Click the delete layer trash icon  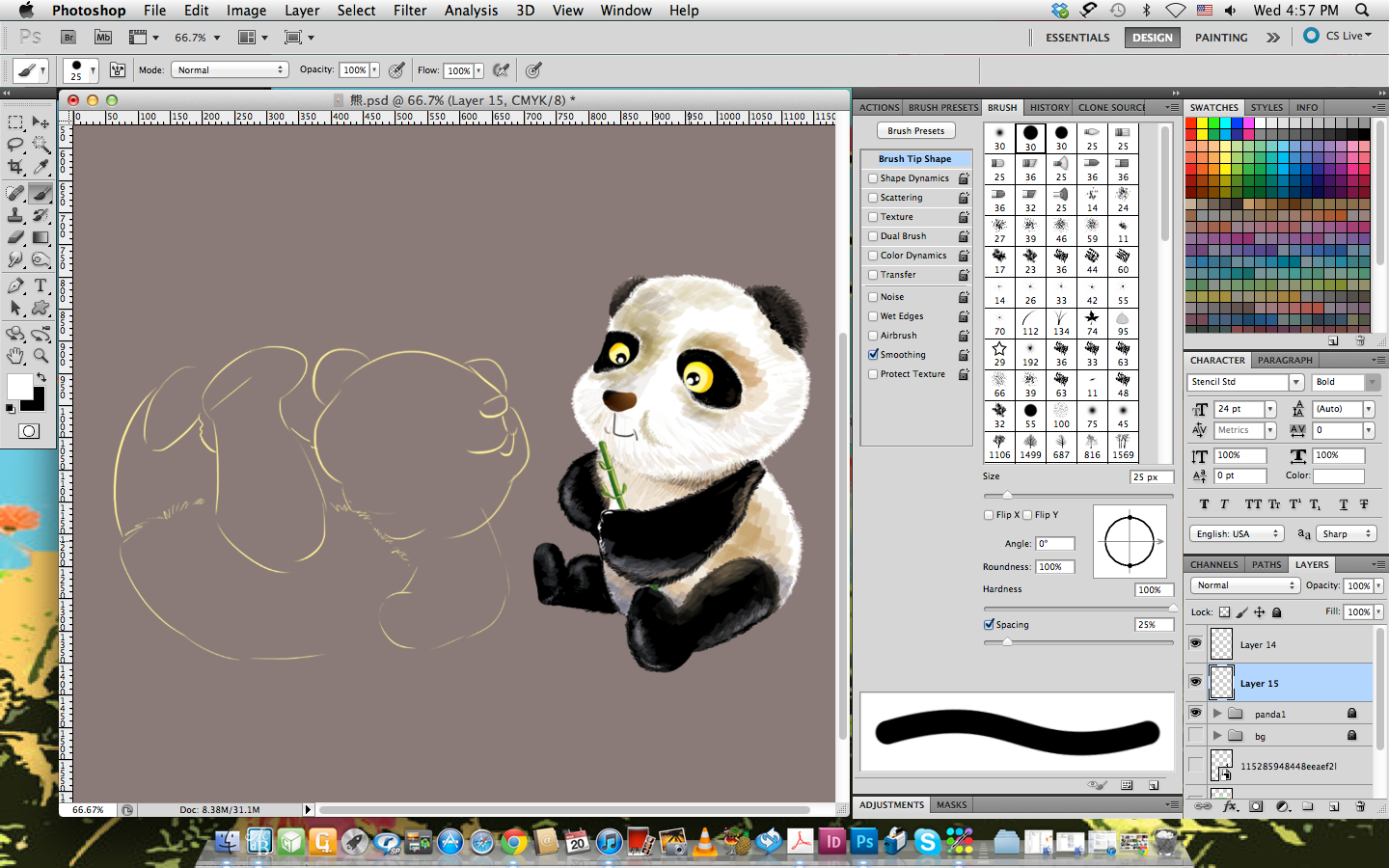click(1360, 806)
